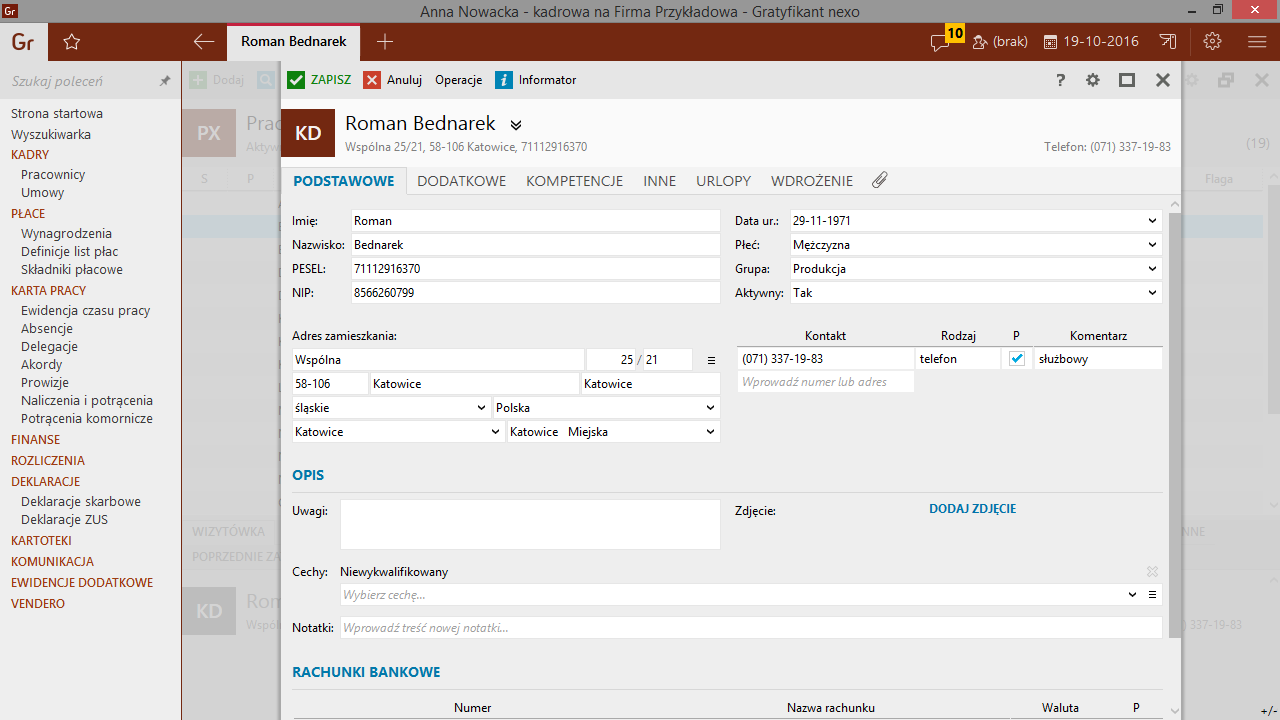This screenshot has height=720, width=1280.
Task: Switch to the URLOPY tab
Action: coord(723,181)
